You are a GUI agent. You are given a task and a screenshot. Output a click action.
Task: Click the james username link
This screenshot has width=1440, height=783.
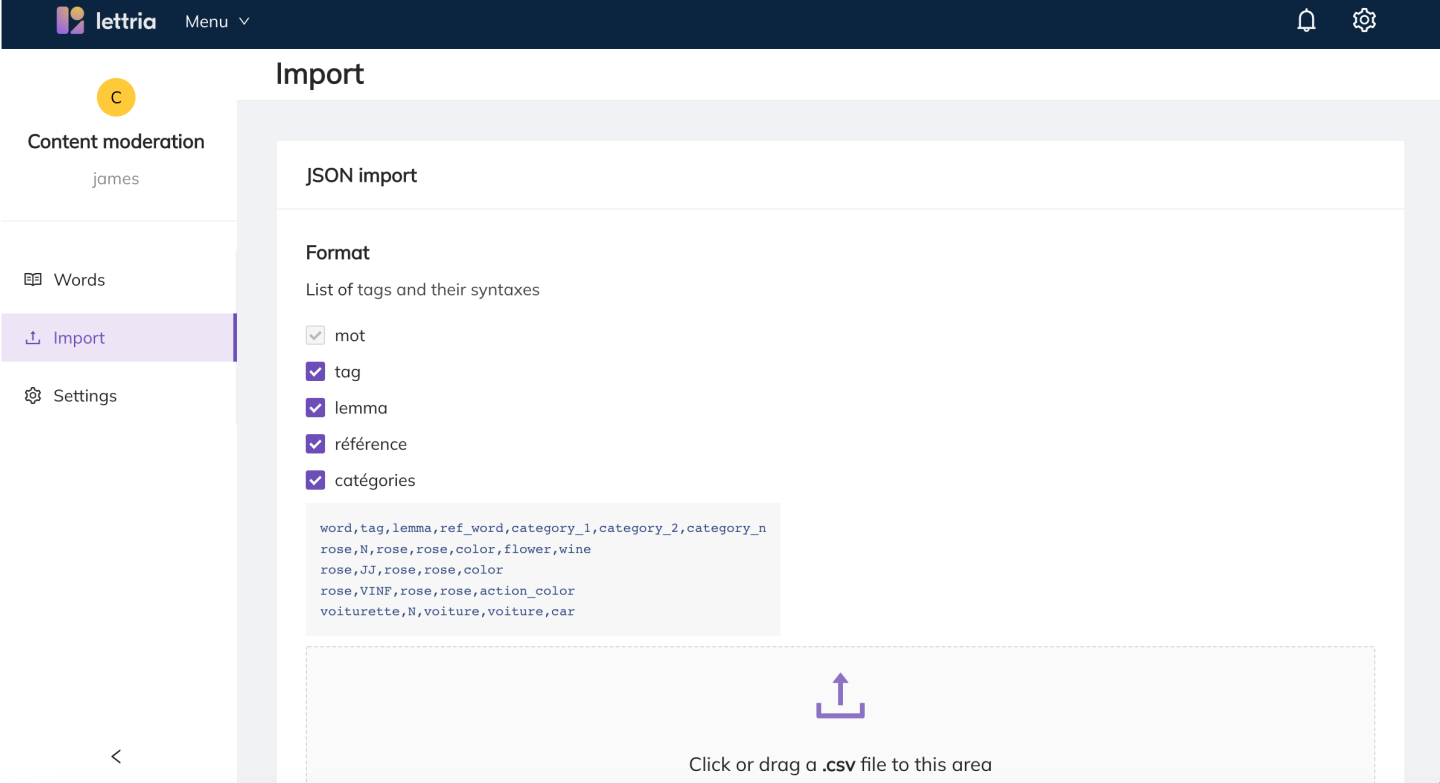(x=116, y=178)
